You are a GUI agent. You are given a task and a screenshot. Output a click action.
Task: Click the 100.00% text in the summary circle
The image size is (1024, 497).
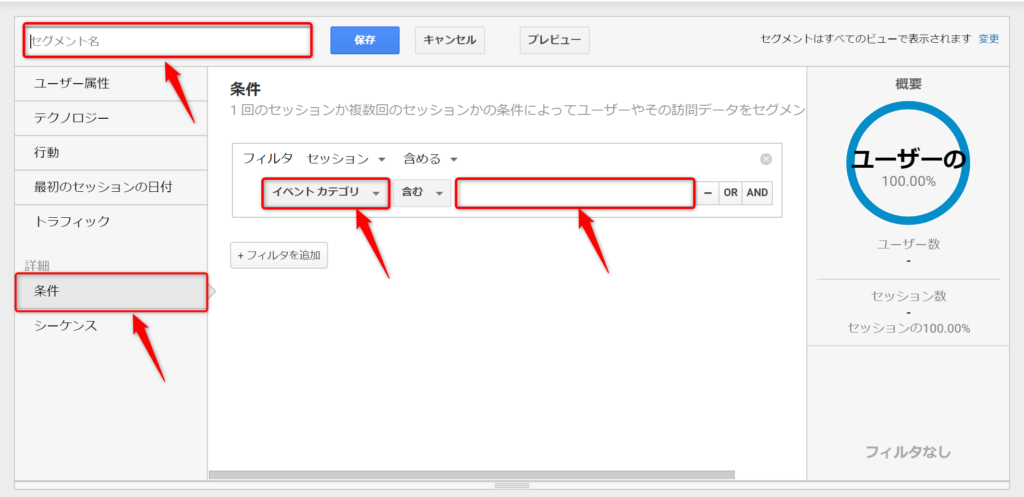click(908, 181)
